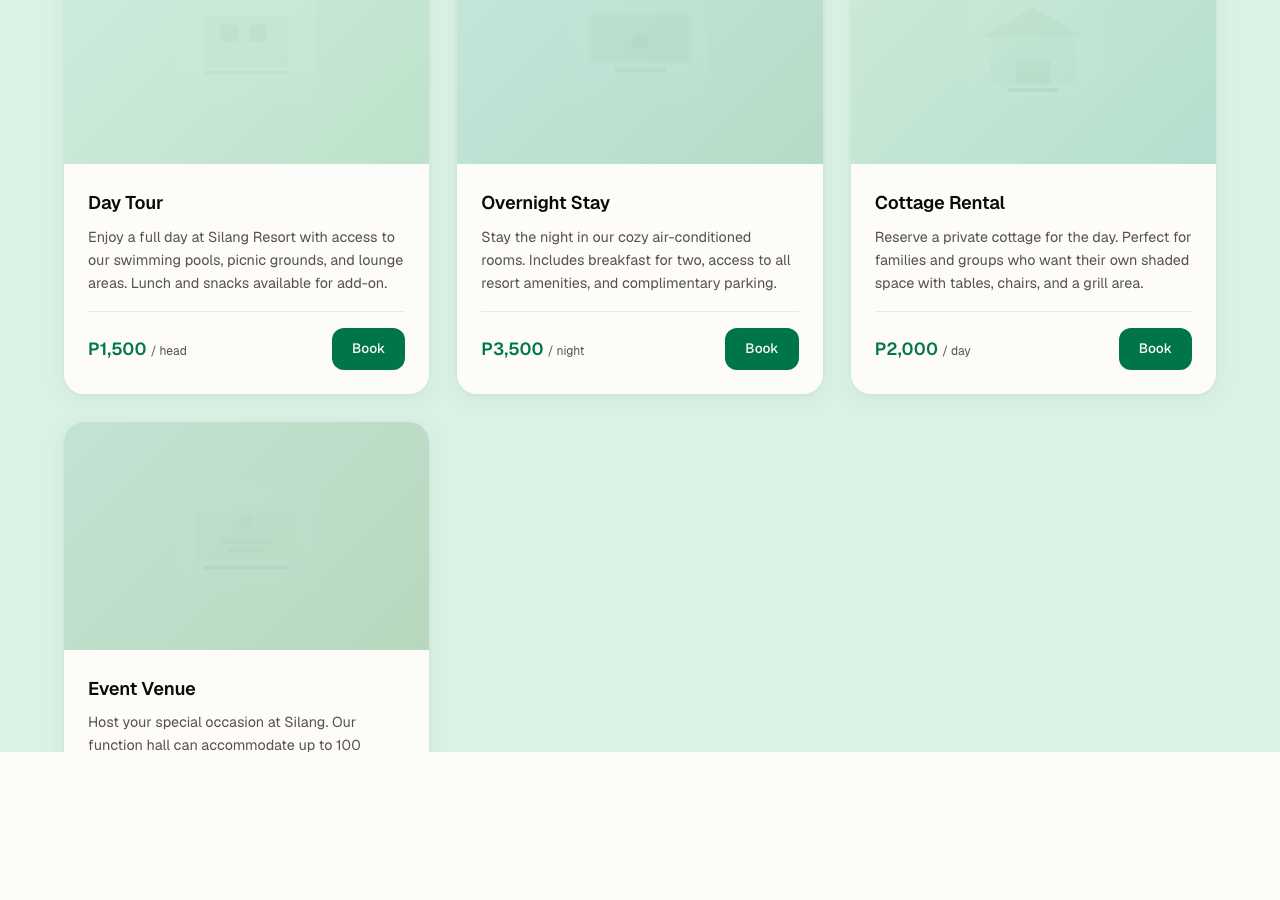Book the Overnight Stay package
Viewport: 1280px width, 900px height.
(761, 349)
